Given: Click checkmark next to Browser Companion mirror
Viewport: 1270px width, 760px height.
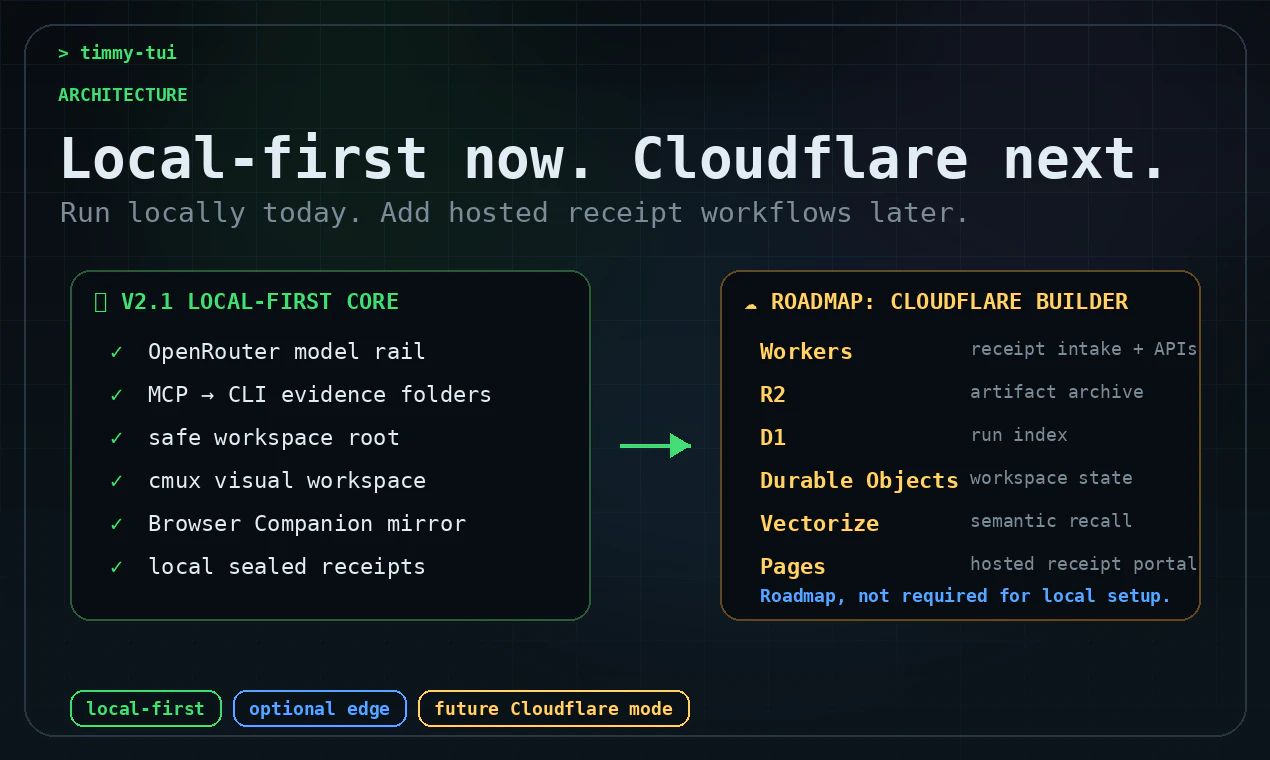Looking at the screenshot, I should pyautogui.click(x=117, y=524).
